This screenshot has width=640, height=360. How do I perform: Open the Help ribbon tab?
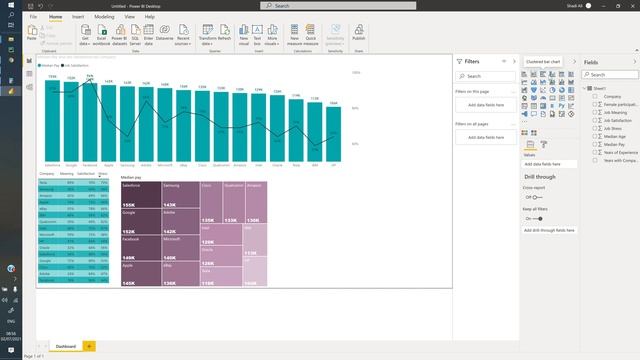[x=149, y=17]
